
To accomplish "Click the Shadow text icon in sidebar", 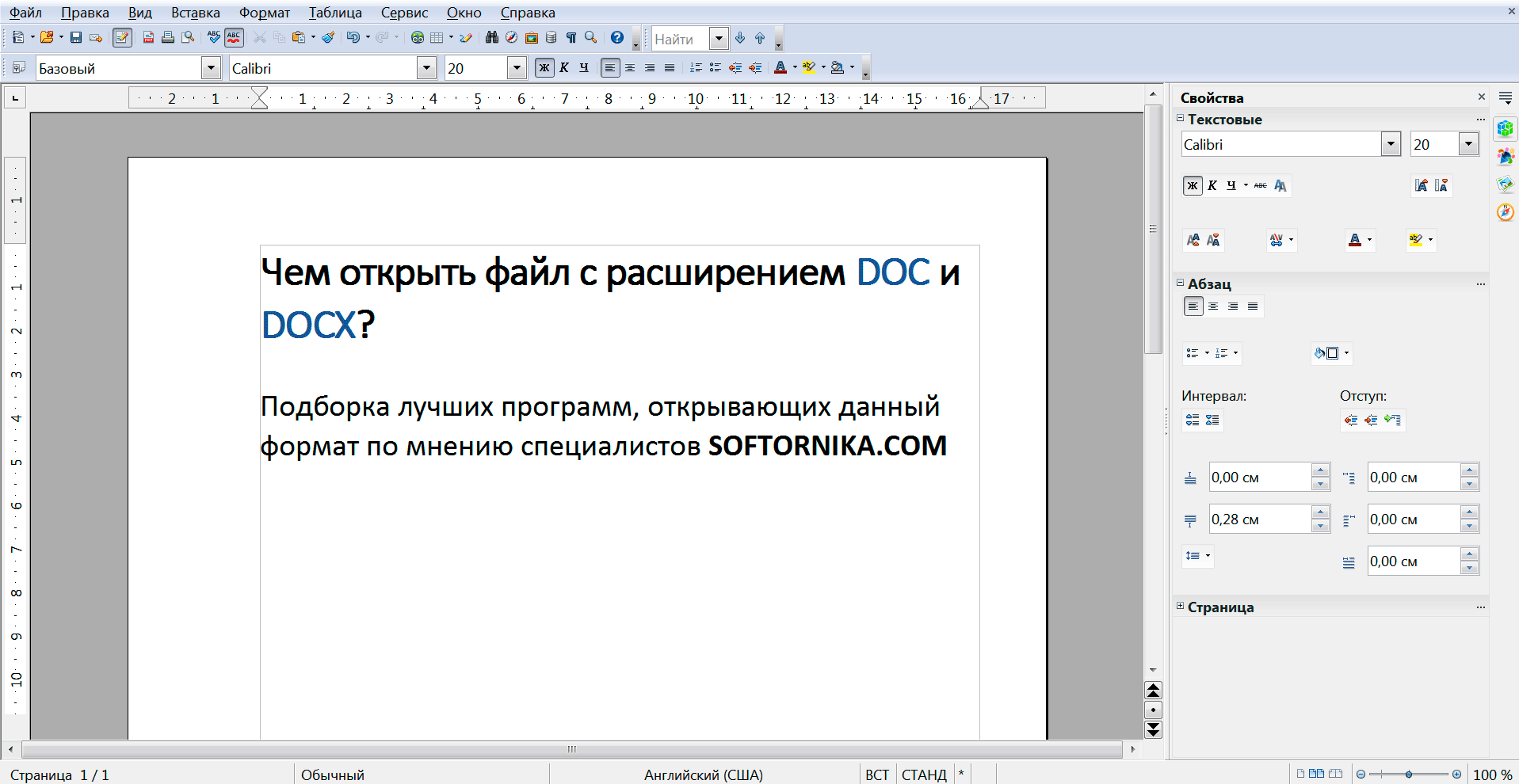I will 1280,185.
